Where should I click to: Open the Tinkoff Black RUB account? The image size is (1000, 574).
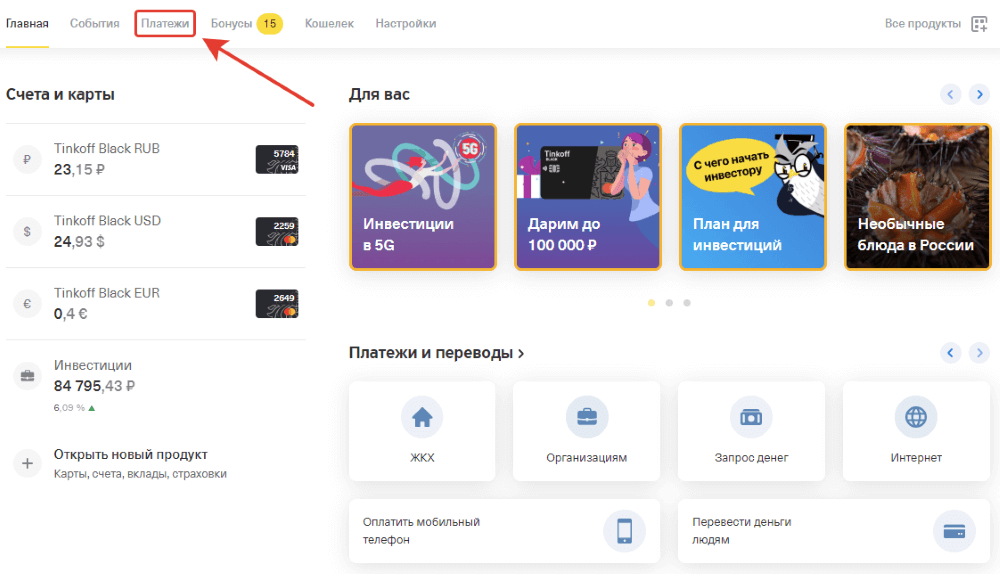[156, 159]
